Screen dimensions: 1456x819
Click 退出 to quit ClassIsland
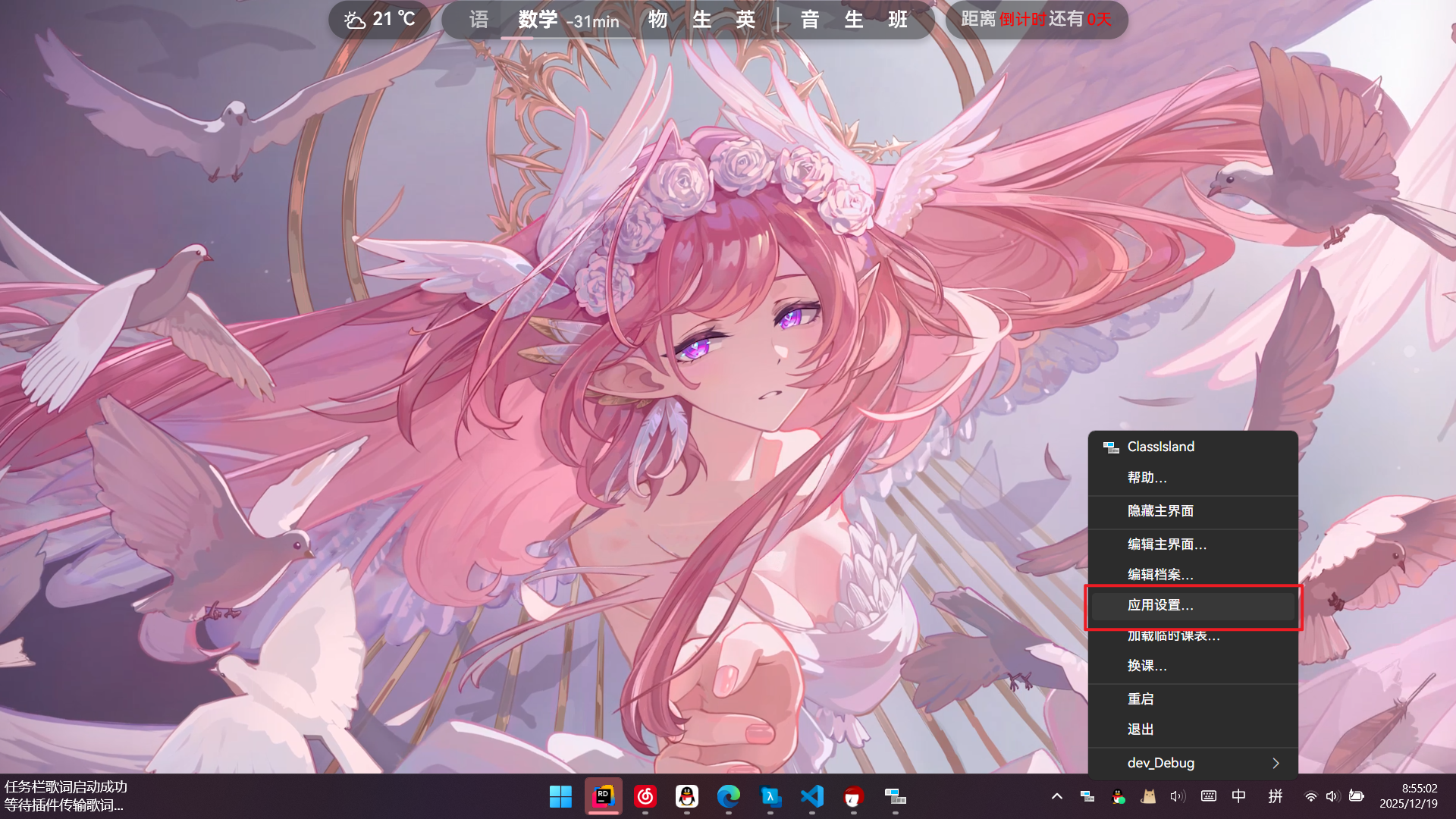point(1141,730)
